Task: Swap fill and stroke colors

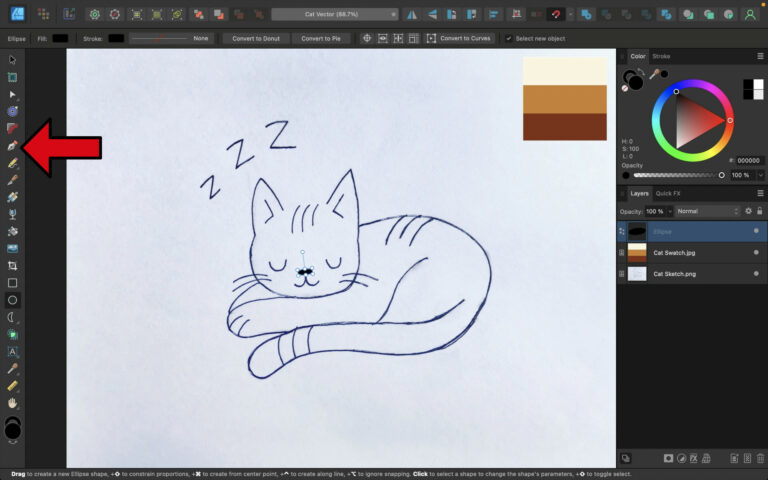Action: (641, 72)
